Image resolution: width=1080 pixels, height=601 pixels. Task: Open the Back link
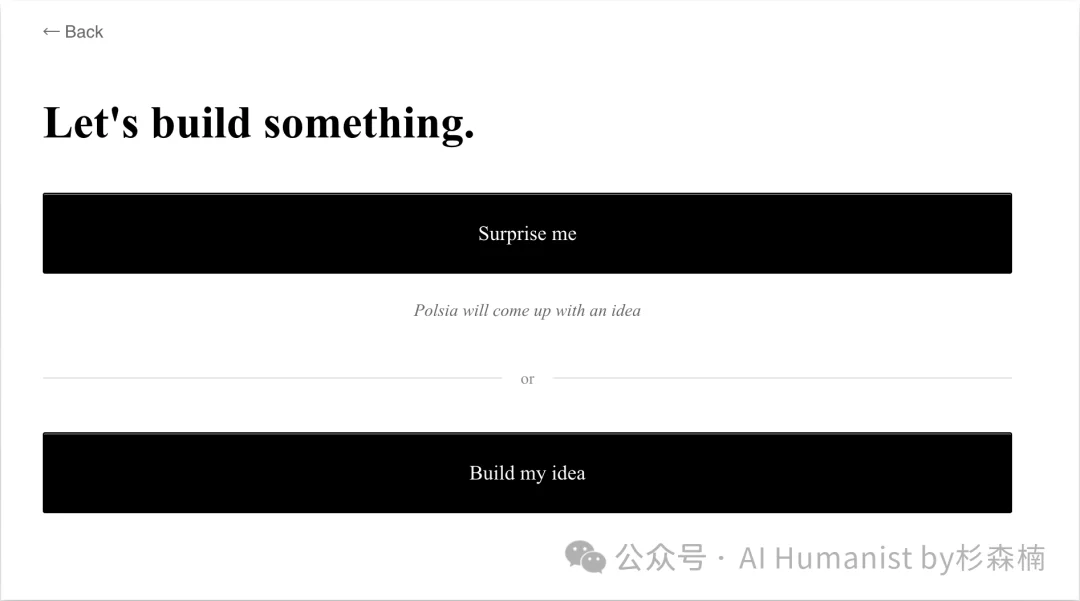click(72, 31)
